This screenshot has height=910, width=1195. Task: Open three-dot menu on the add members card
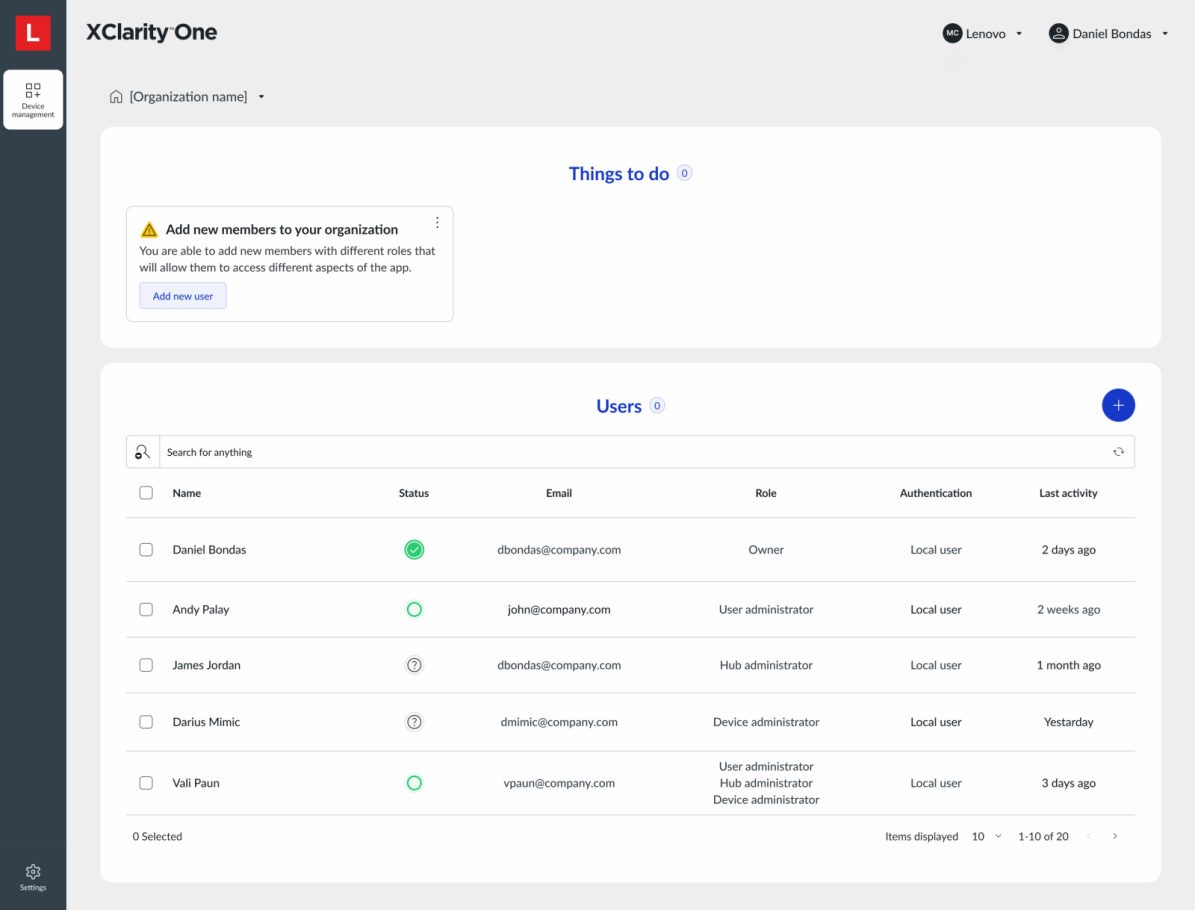point(437,223)
